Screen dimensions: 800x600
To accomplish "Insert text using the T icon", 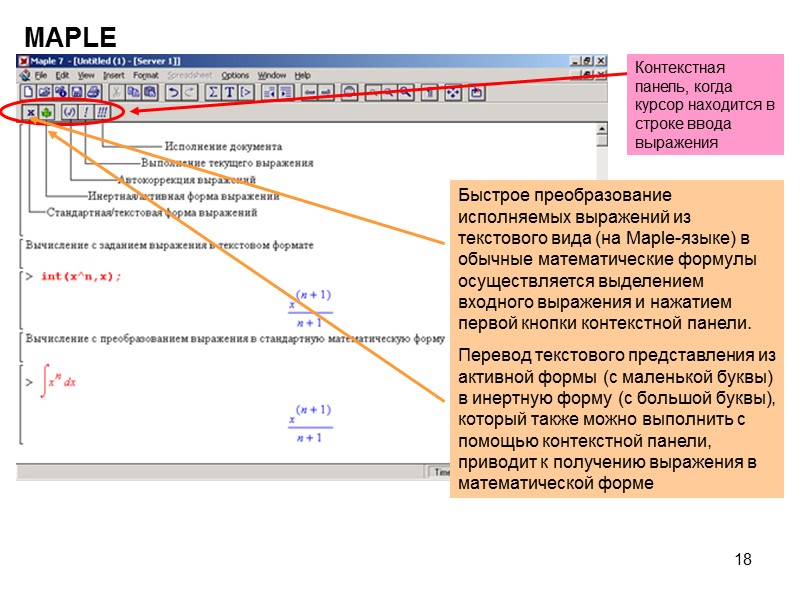I will click(x=229, y=92).
